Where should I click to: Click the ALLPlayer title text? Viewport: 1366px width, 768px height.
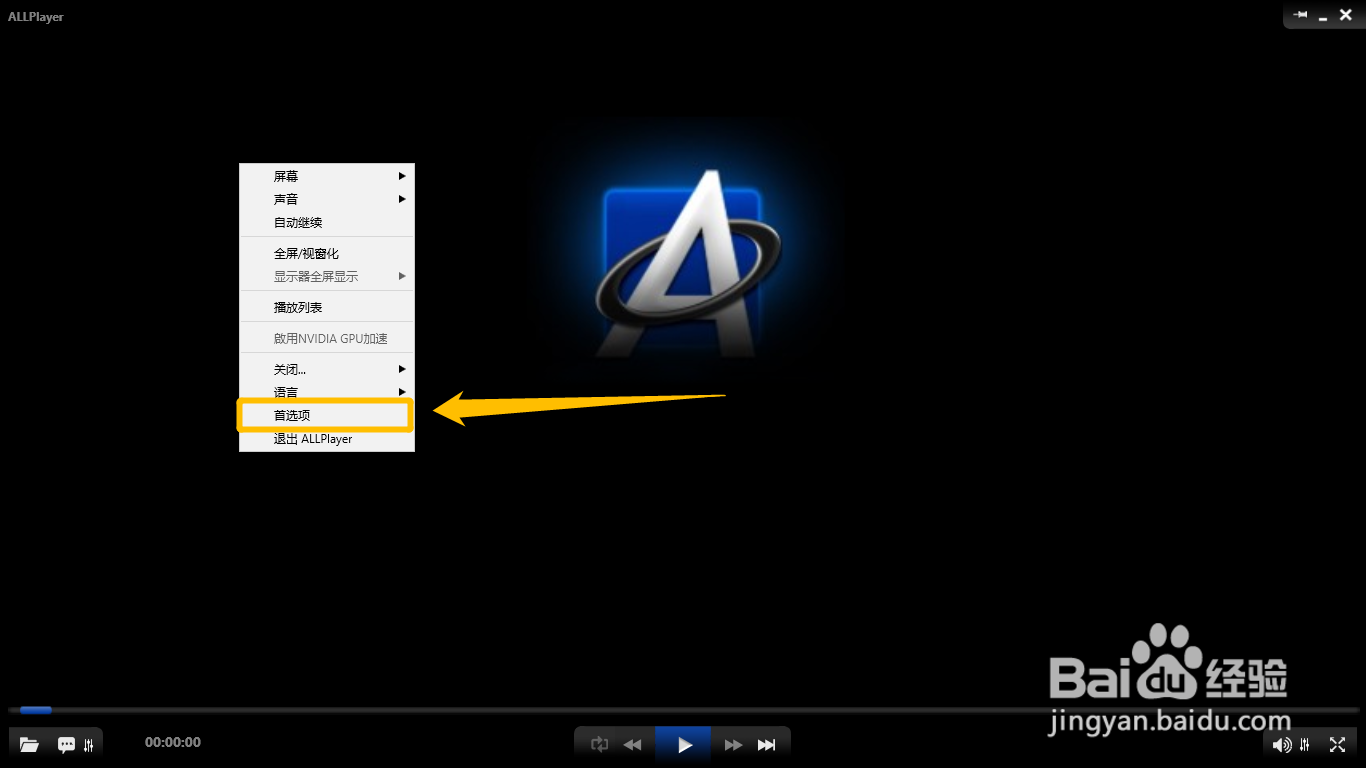click(36, 17)
